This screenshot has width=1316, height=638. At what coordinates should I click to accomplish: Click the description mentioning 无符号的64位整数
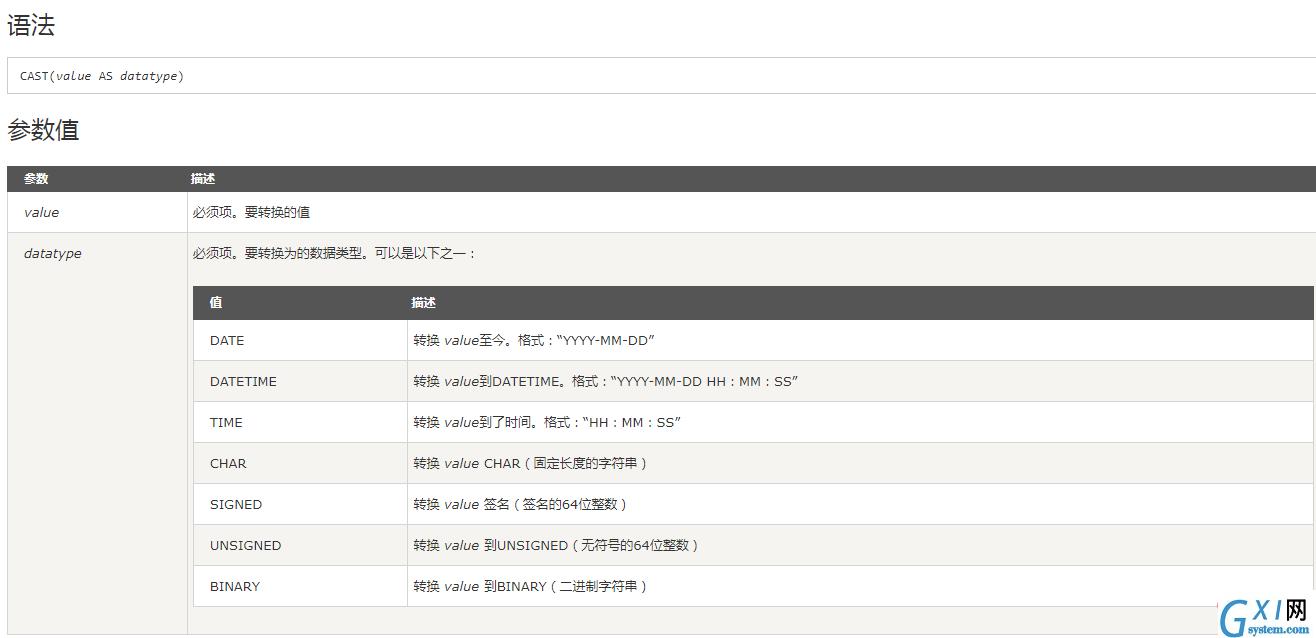pos(557,545)
